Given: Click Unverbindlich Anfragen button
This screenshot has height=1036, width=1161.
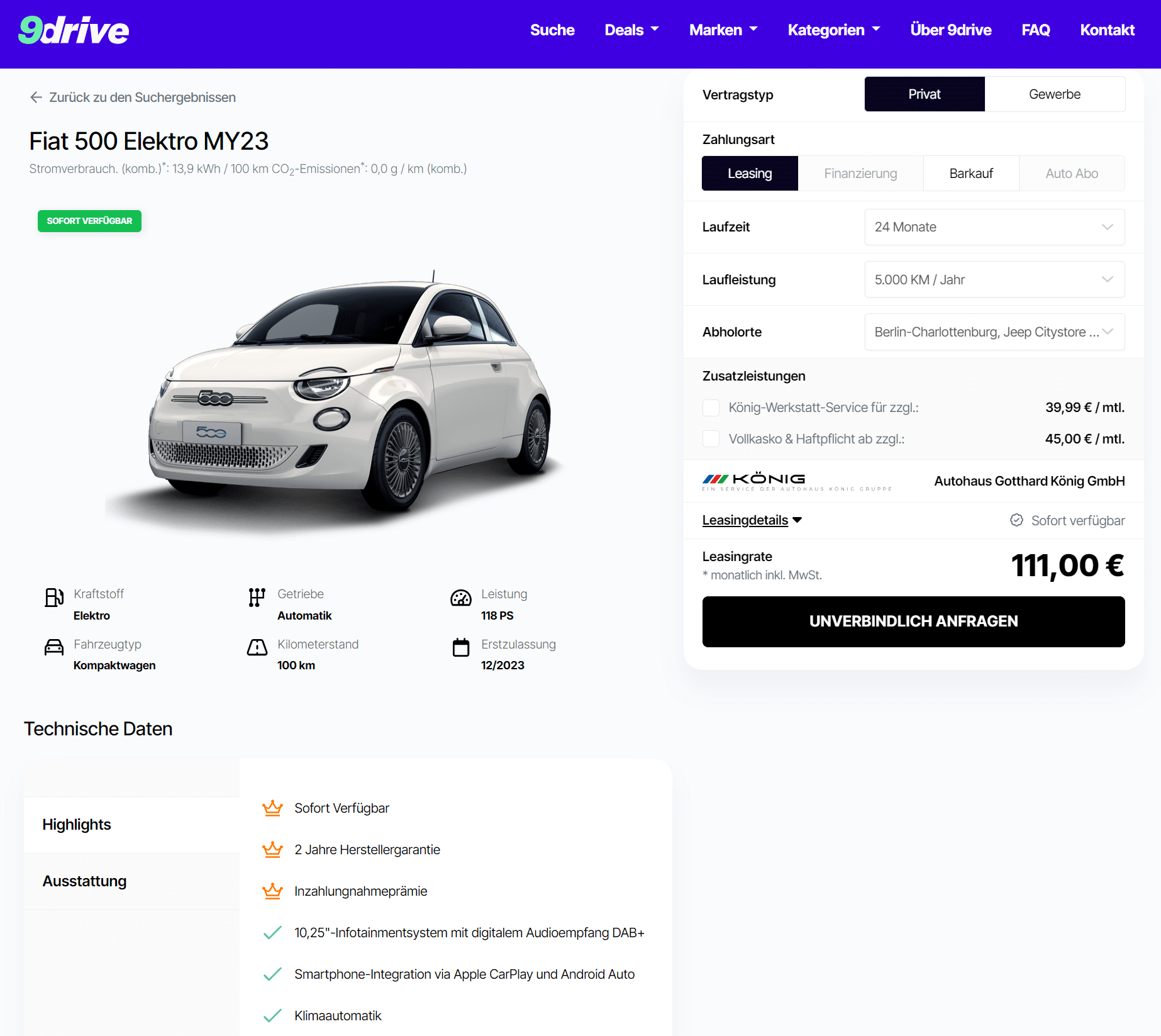Looking at the screenshot, I should [913, 621].
